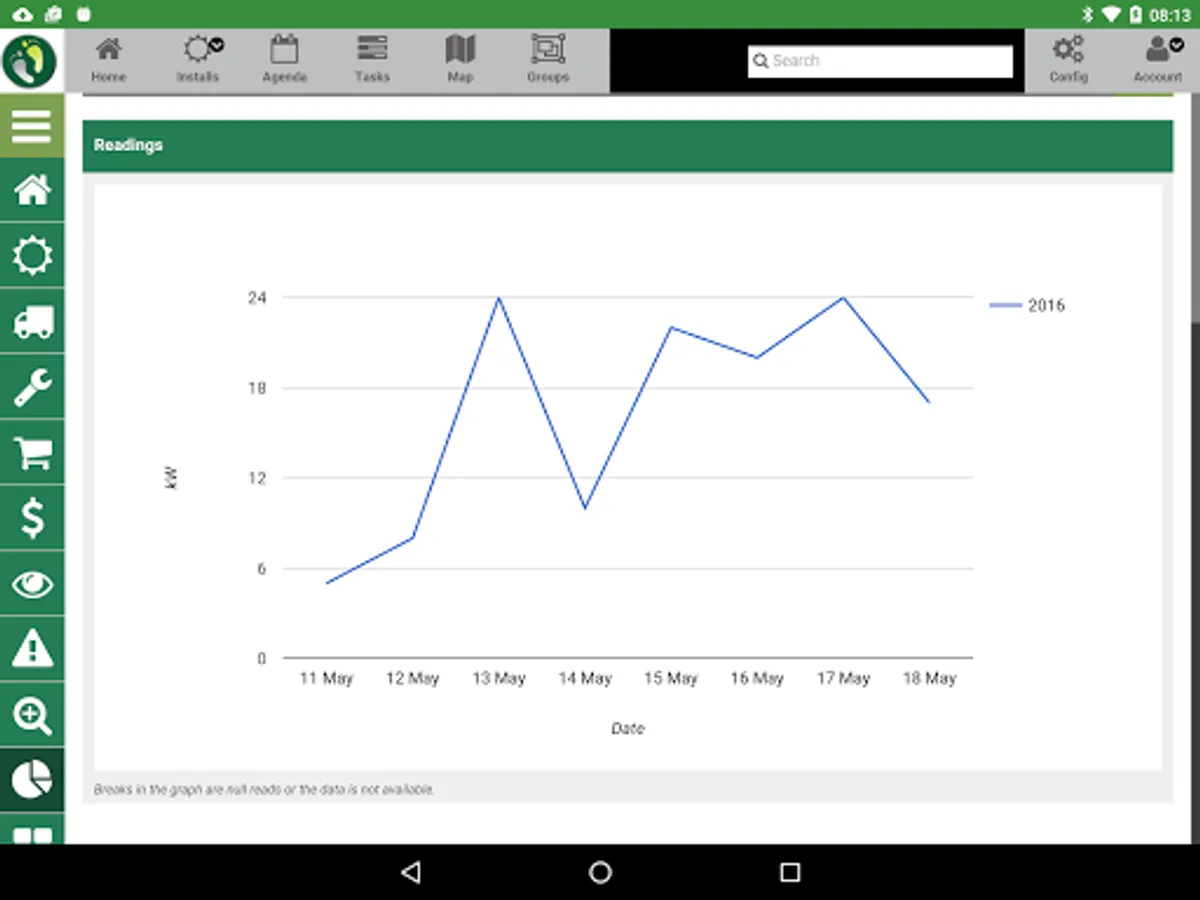Open the delivery truck icon in the sidebar
This screenshot has width=1200, height=900.
coord(31,322)
